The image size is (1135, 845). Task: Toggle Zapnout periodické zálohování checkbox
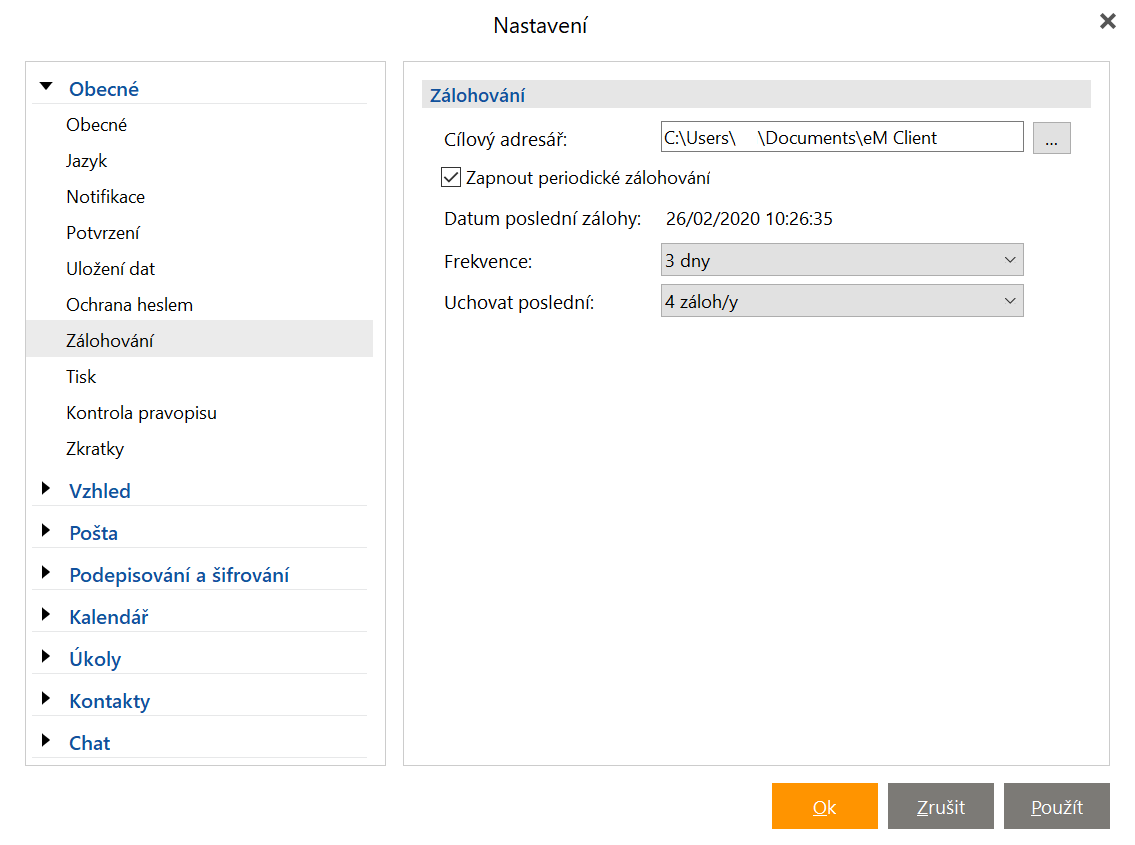click(x=451, y=177)
